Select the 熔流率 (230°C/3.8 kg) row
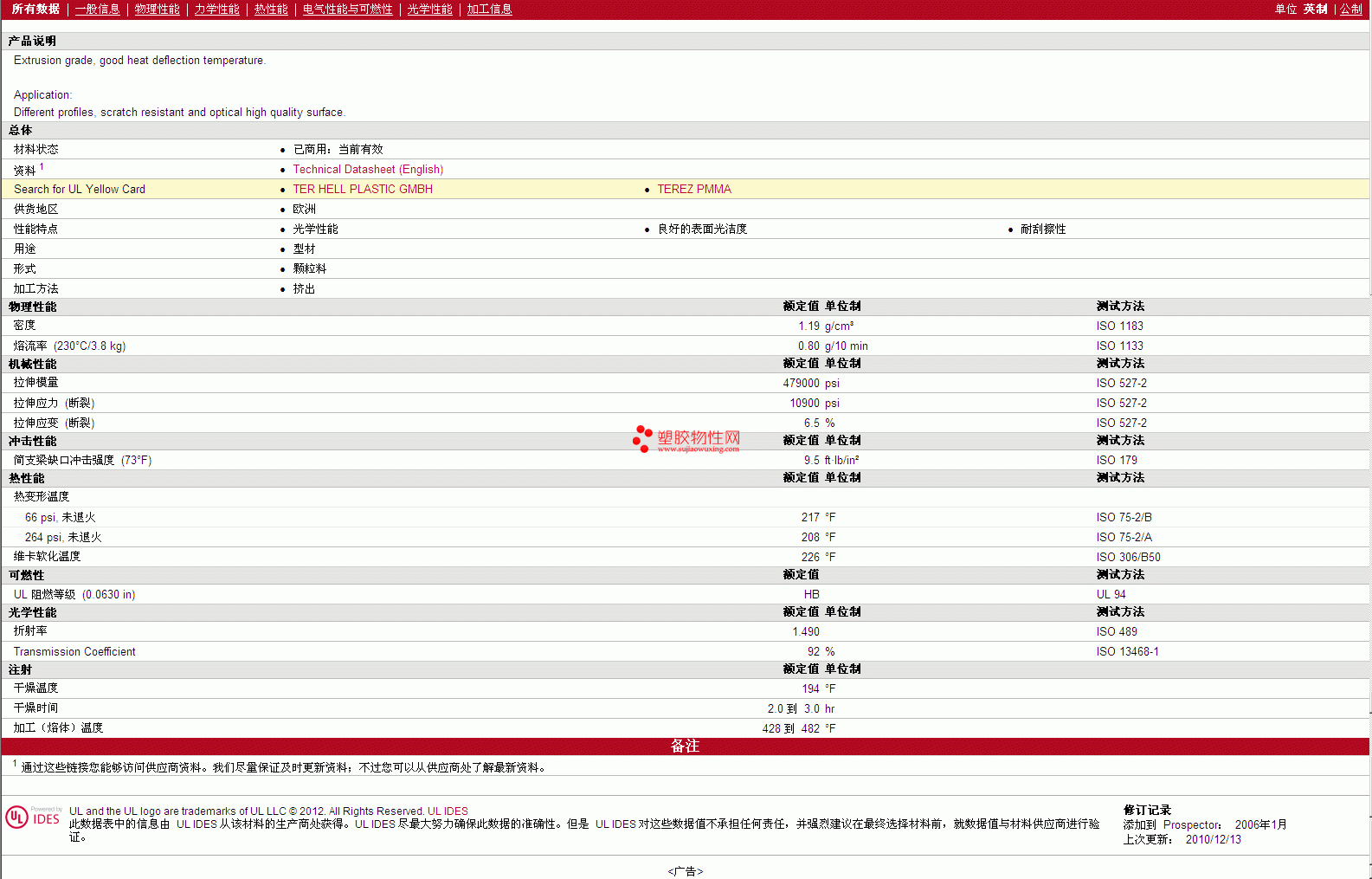Screen dimensions: 1372x879 (685, 346)
